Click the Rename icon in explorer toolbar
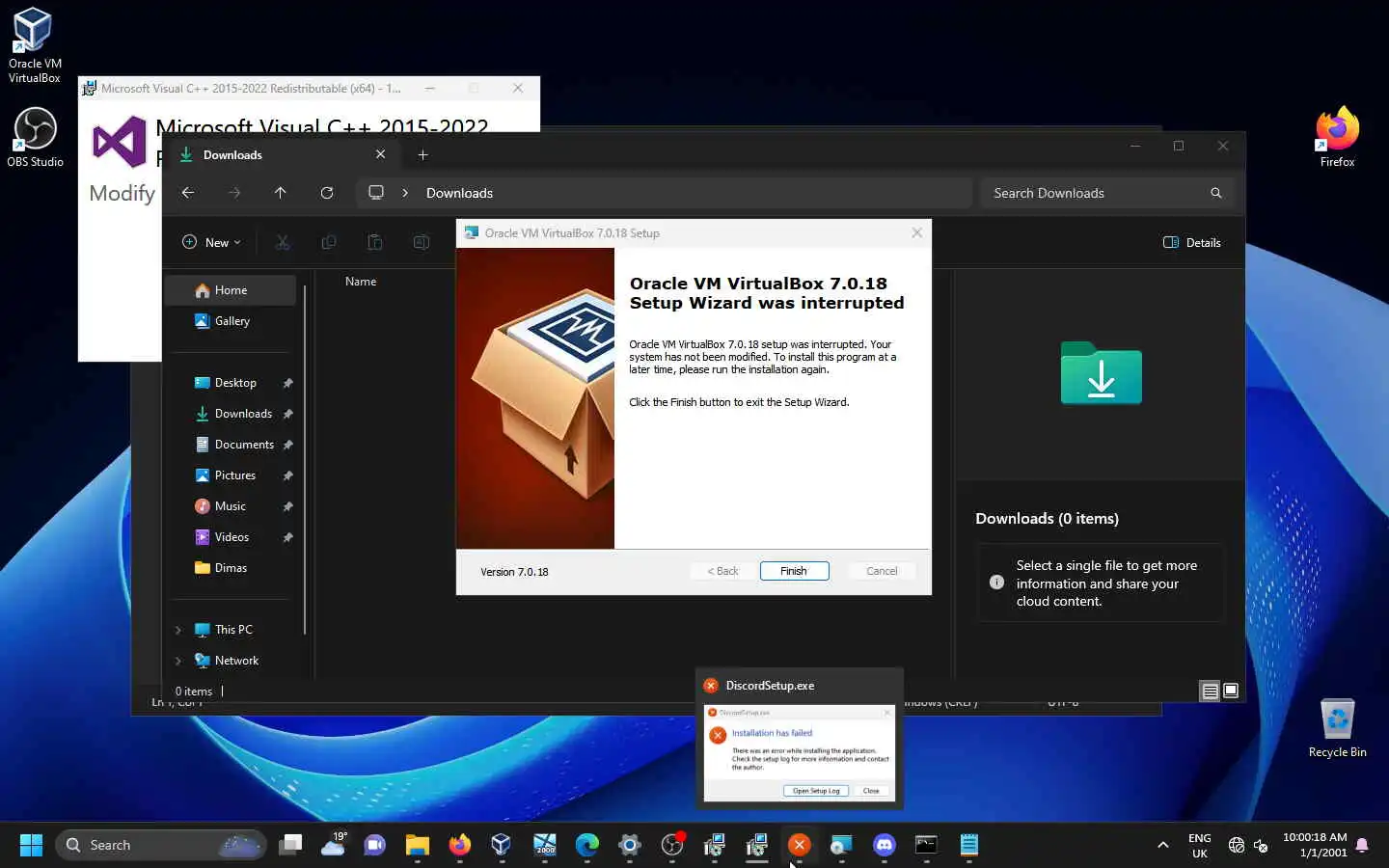This screenshot has height=868, width=1389. [422, 242]
